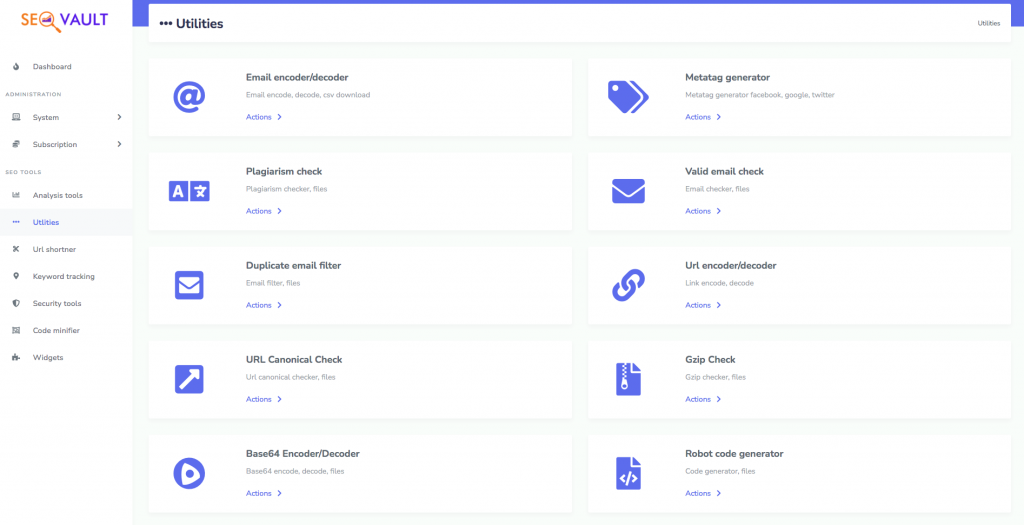Viewport: 1024px width, 525px height.
Task: Click the Utilities breadcrumb at top right
Action: pyautogui.click(x=988, y=24)
